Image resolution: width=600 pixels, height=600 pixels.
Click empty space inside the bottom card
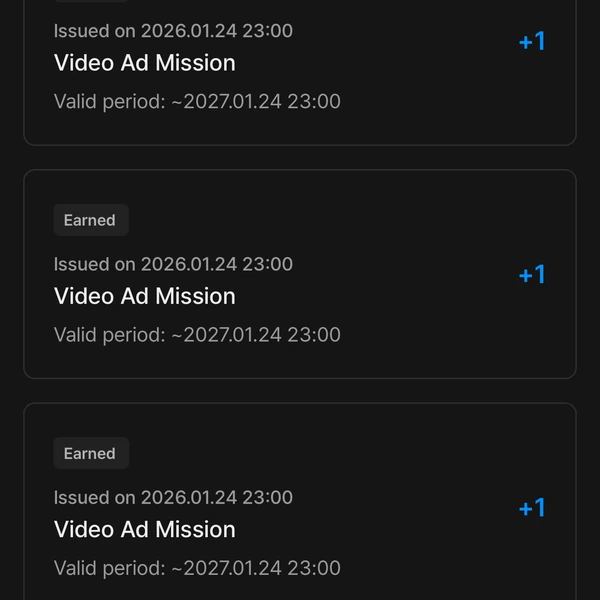[400, 453]
